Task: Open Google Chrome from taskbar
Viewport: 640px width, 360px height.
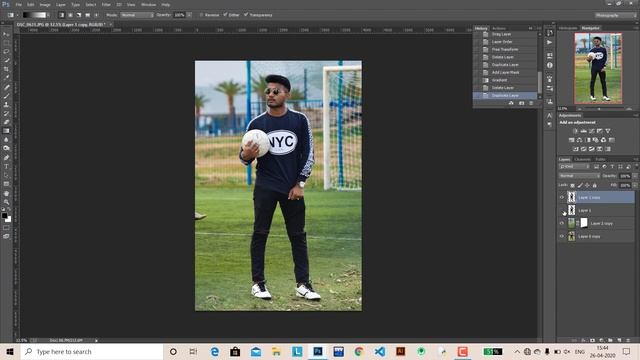Action: tap(359, 352)
